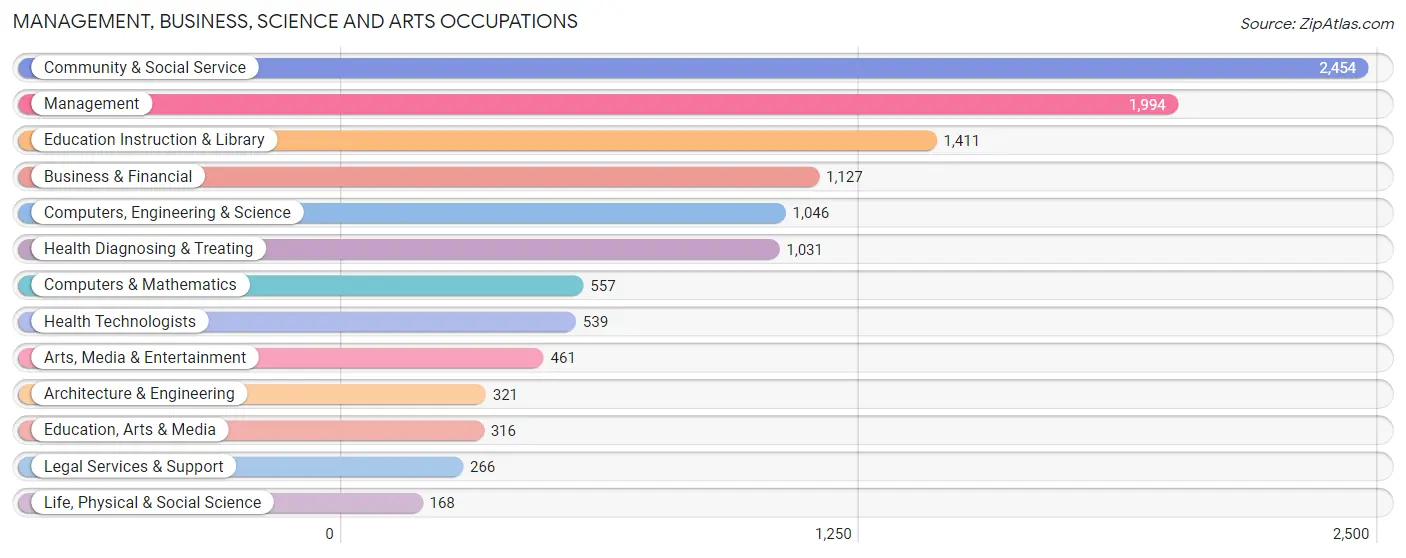Select the Business & Financial label
1406x558 pixels.
pyautogui.click(x=118, y=177)
